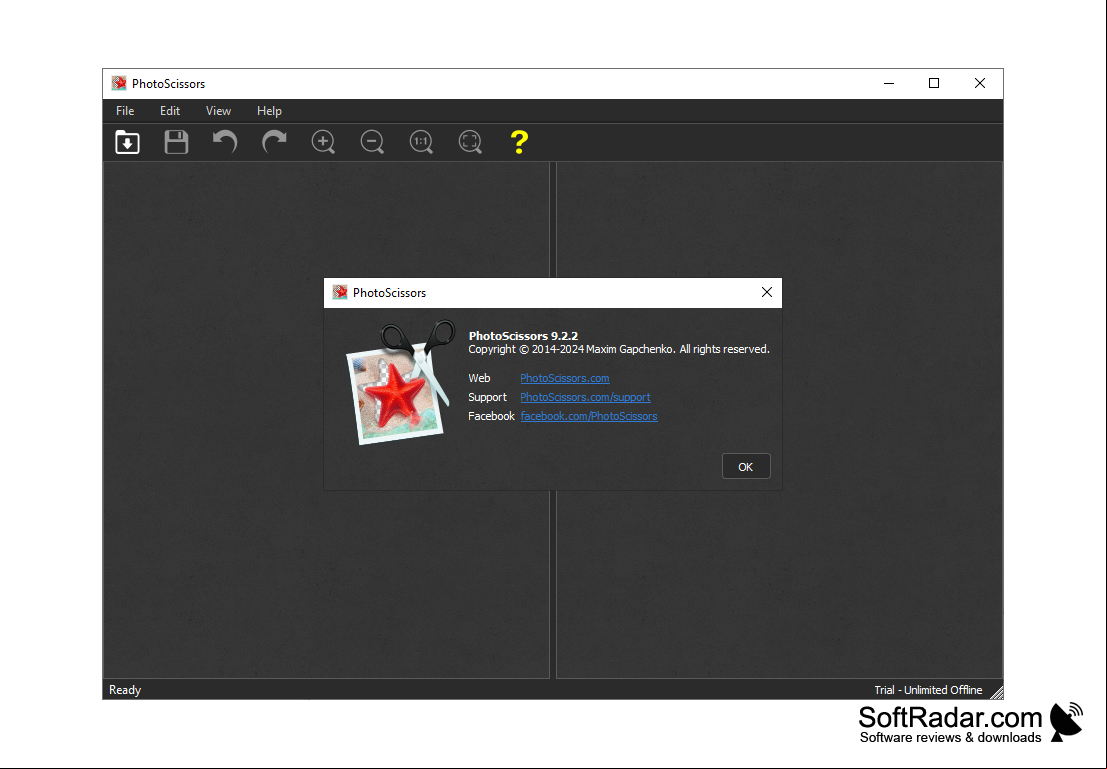Viewport: 1107px width, 769px height.
Task: Close the About PhotoScissors dialog
Action: [767, 292]
